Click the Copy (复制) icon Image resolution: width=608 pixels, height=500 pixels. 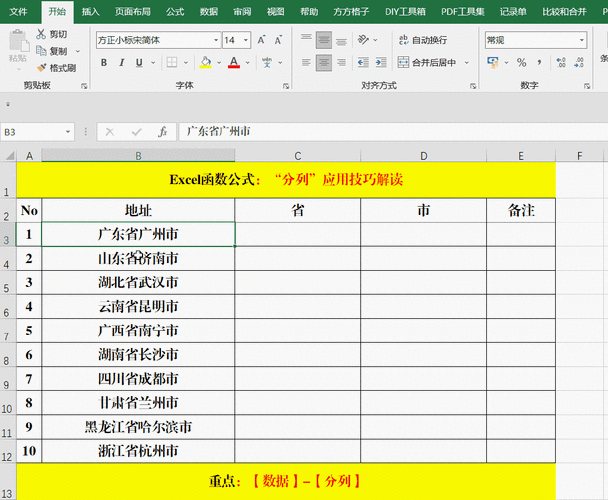pos(41,51)
